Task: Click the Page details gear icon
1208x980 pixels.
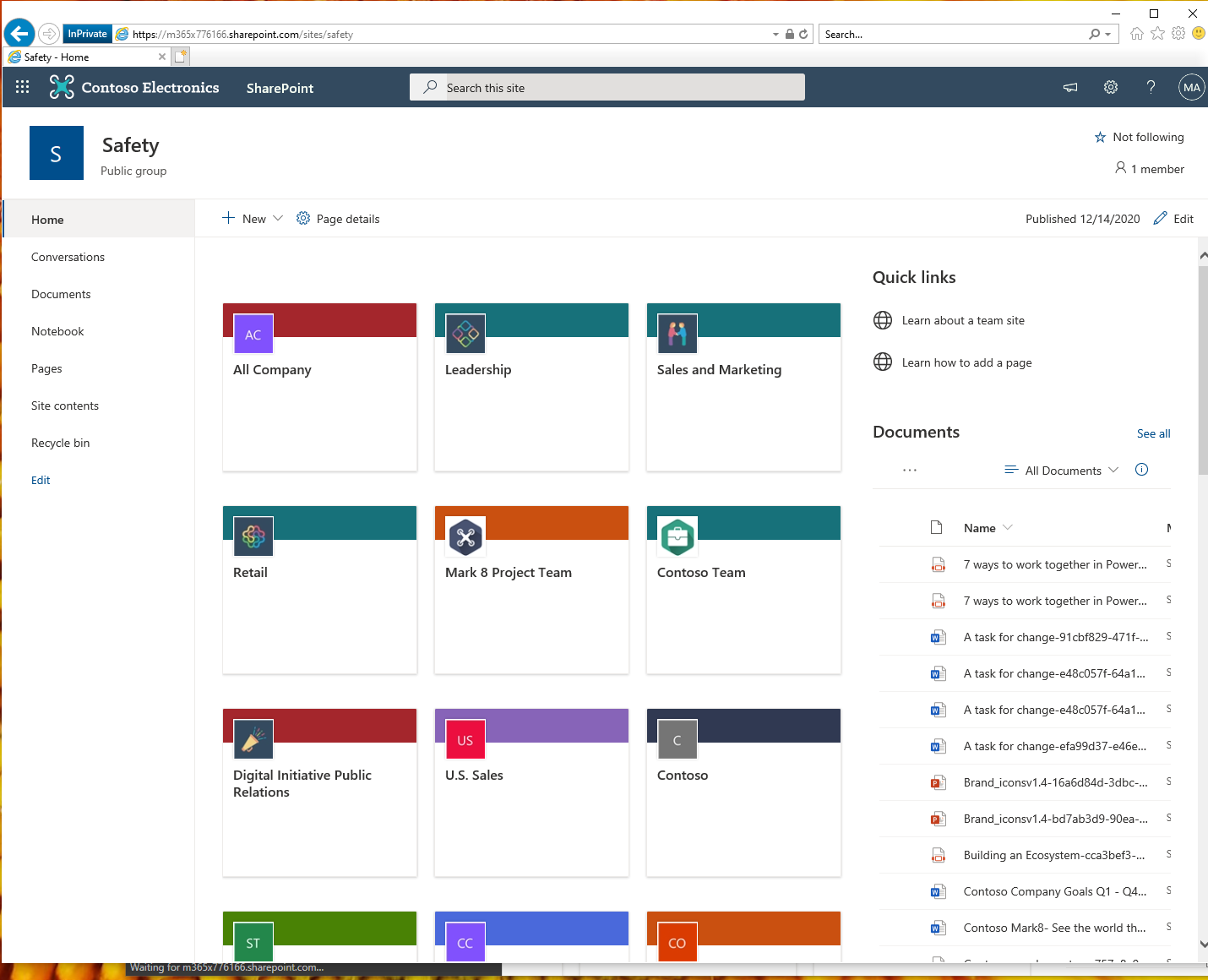Action: click(302, 218)
